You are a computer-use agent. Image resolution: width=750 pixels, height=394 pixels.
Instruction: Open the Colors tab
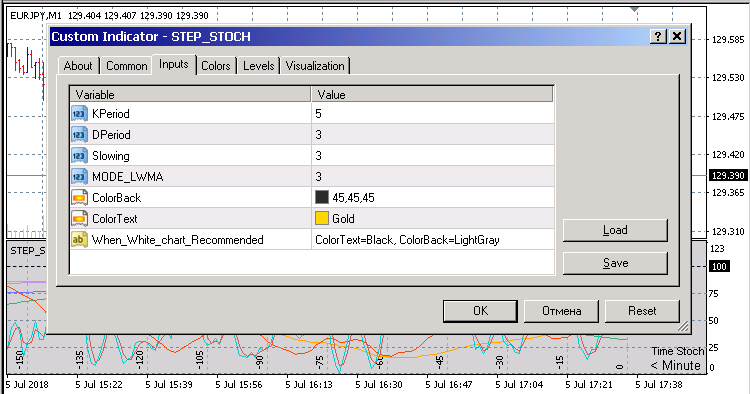(x=216, y=66)
